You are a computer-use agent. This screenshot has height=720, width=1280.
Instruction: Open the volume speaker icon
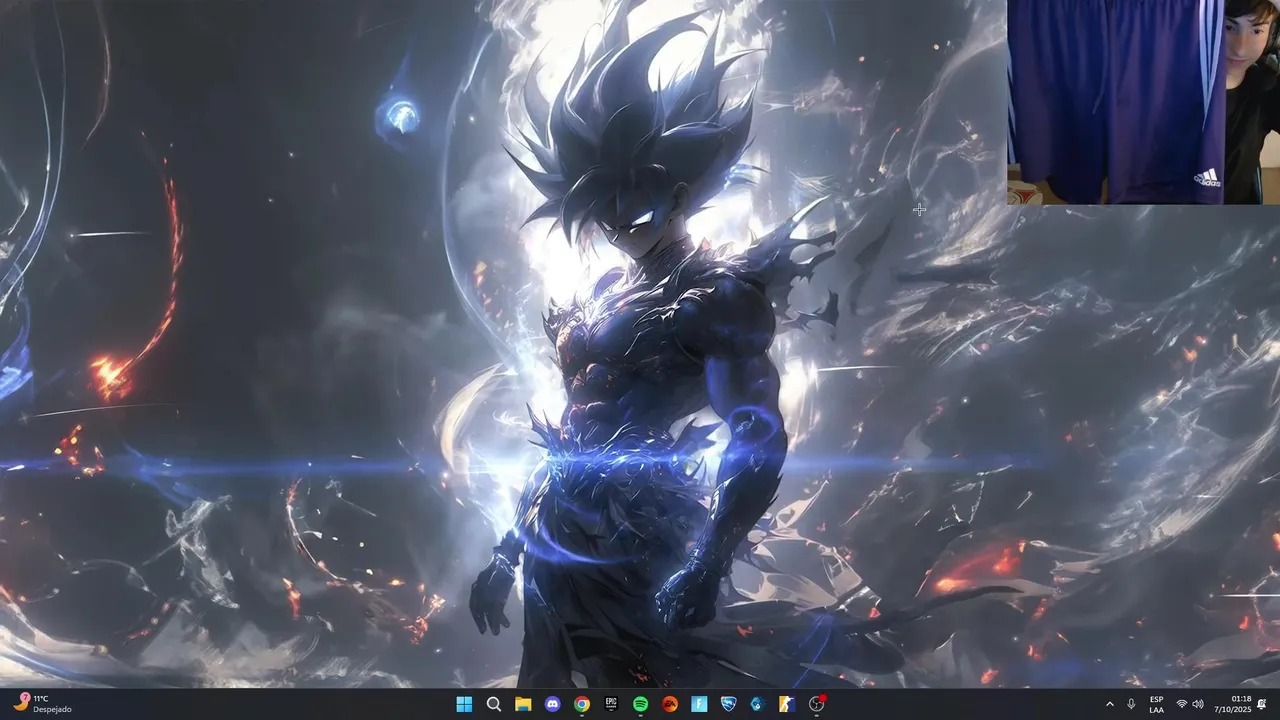tap(1198, 704)
